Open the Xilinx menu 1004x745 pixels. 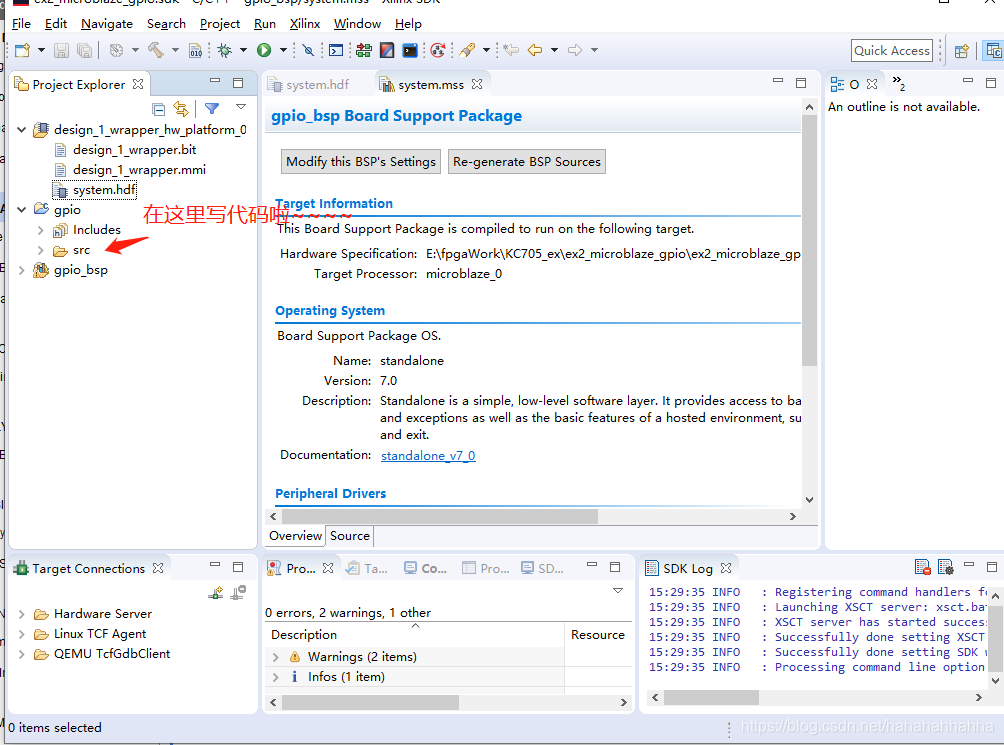[x=305, y=24]
